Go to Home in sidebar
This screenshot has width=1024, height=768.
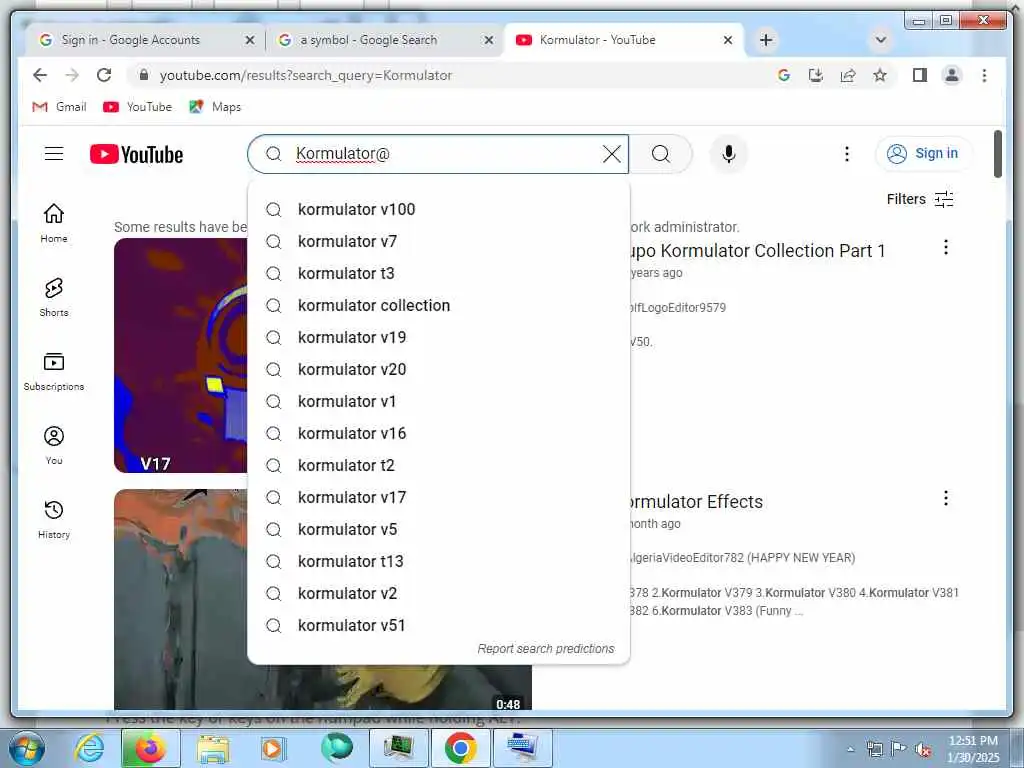click(54, 223)
